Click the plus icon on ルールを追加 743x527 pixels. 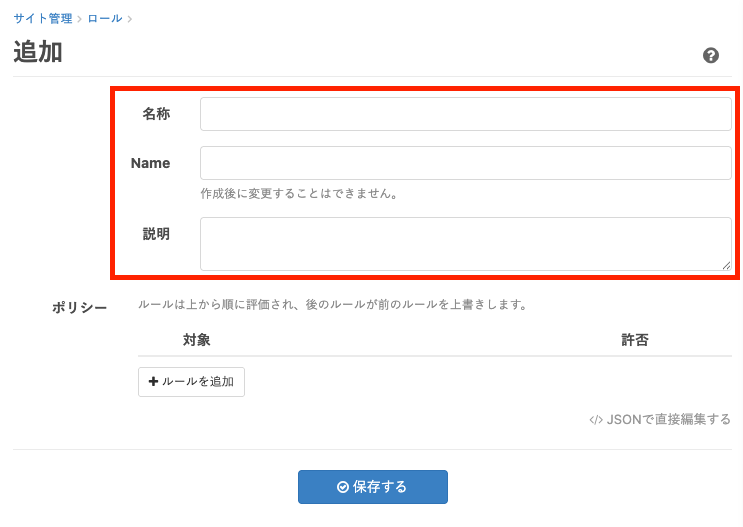(x=153, y=382)
